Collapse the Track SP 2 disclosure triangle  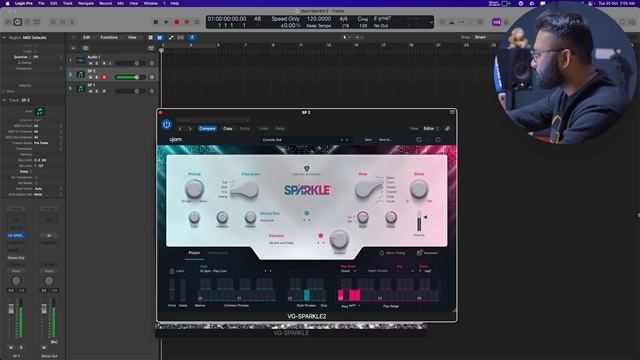click(4, 100)
